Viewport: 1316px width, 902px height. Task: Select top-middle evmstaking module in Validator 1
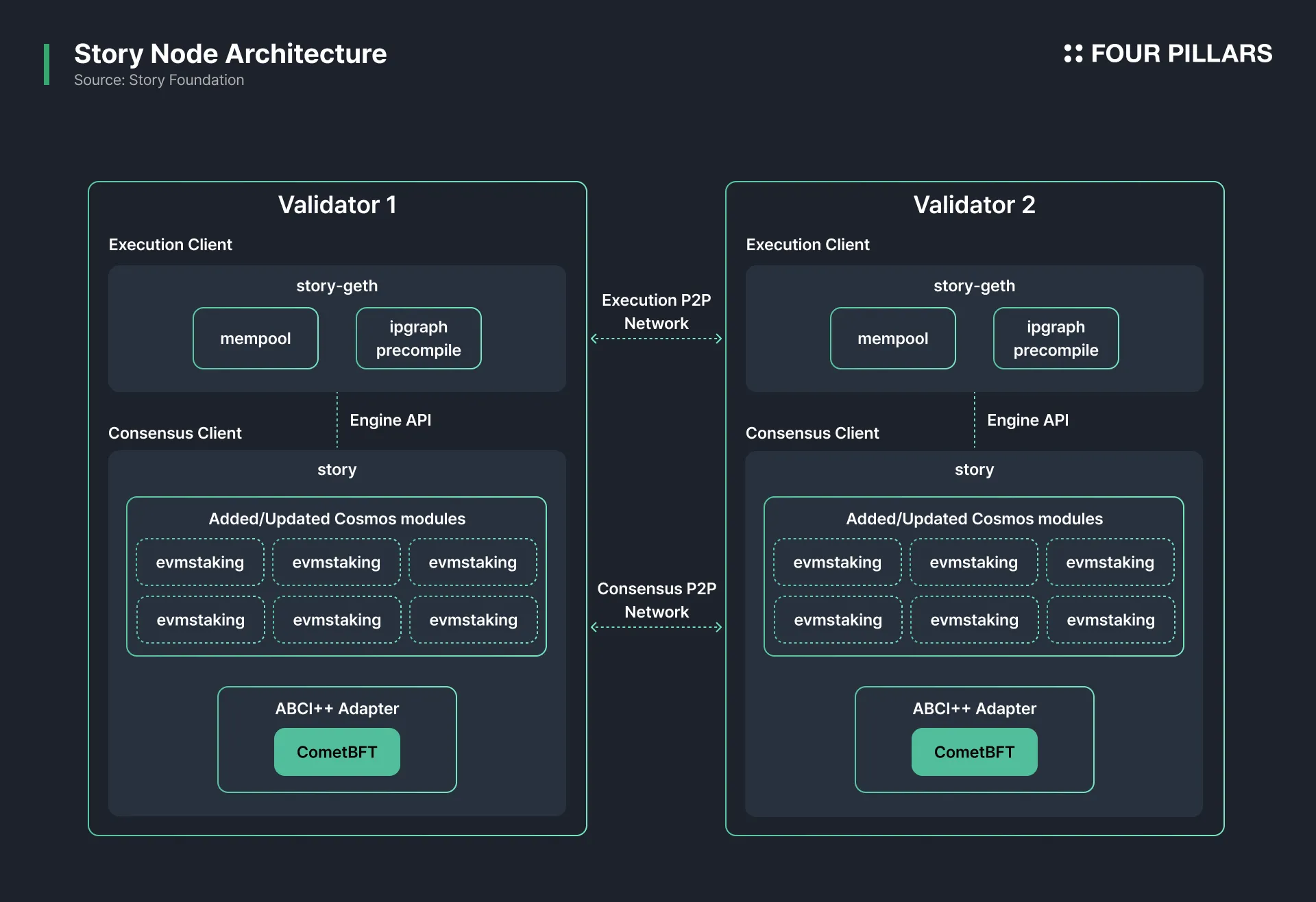[337, 562]
